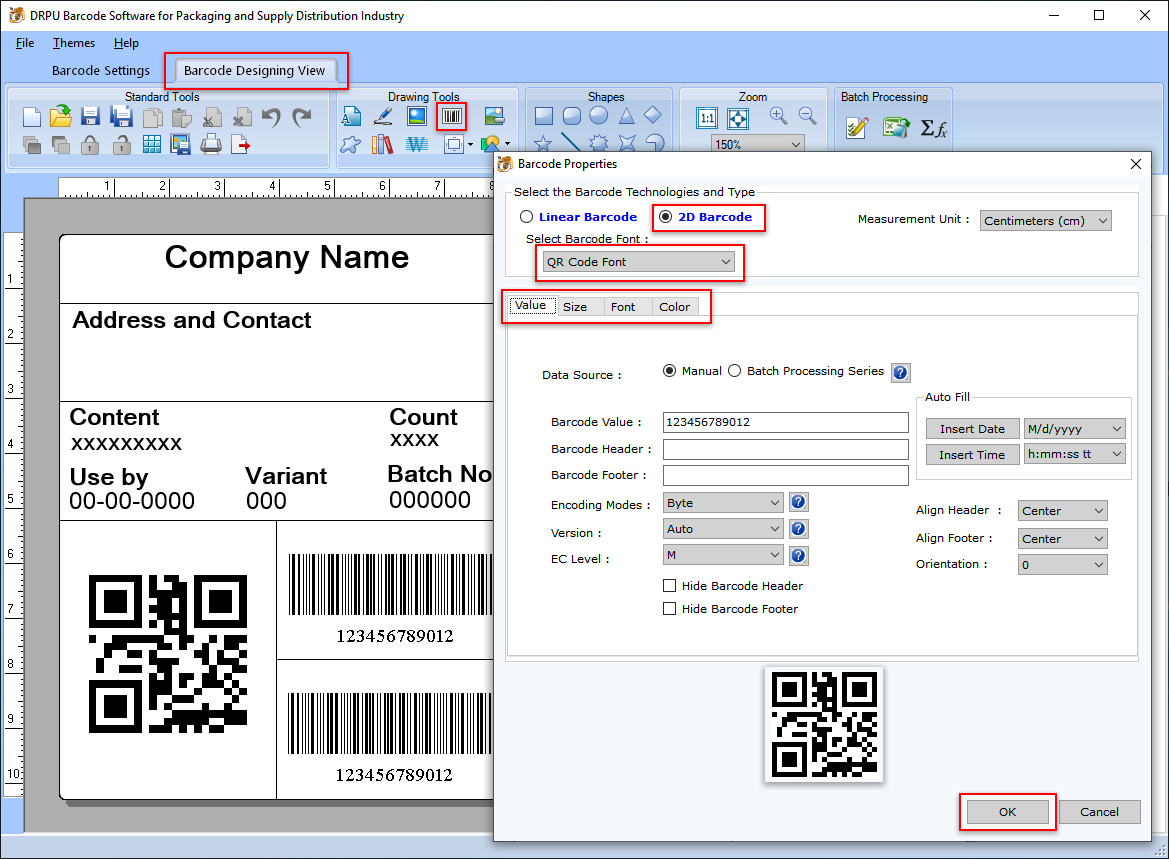Select the ellipse shape tool
This screenshot has width=1169, height=859.
tap(599, 116)
